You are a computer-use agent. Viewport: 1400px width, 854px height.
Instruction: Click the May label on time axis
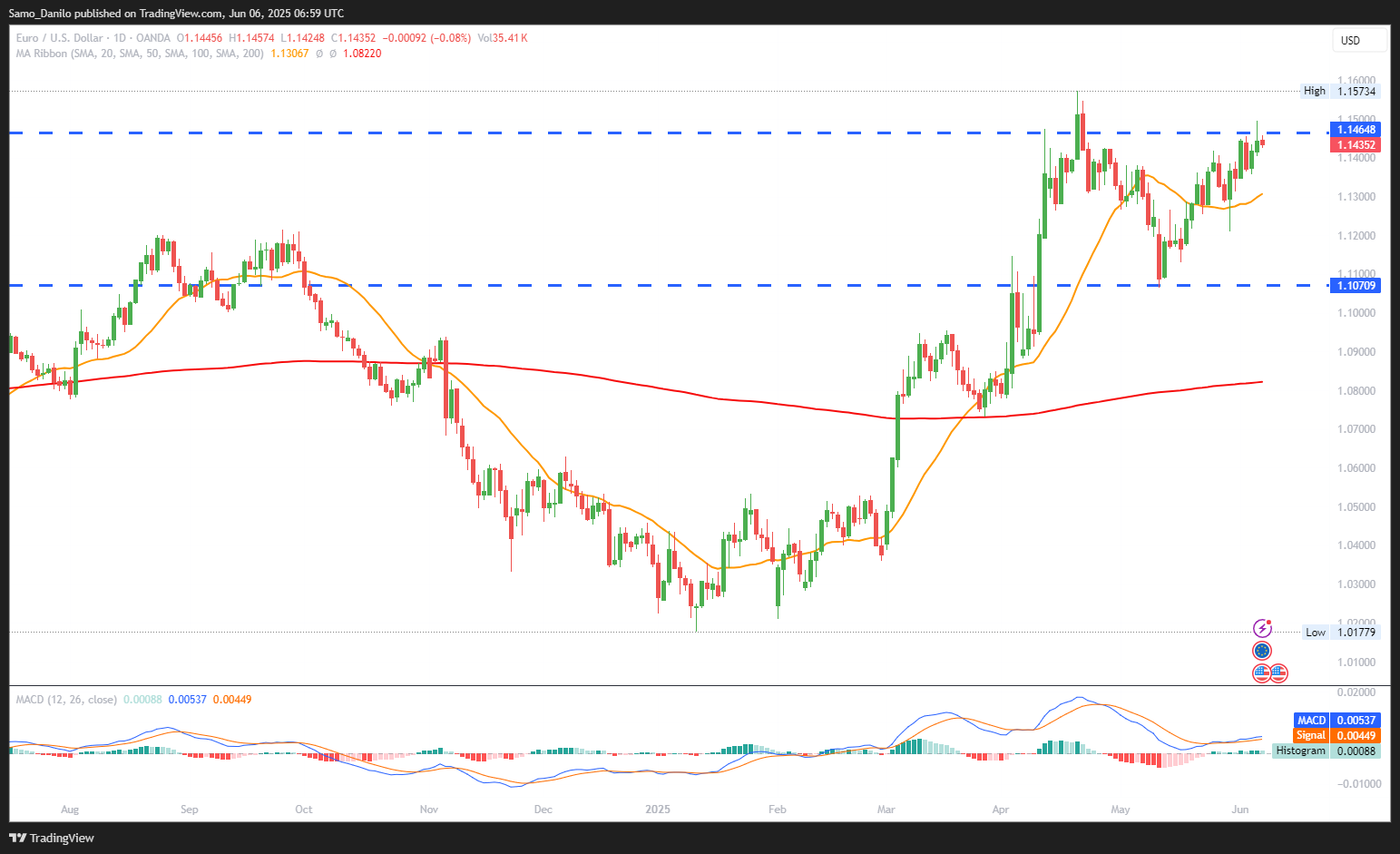tap(1121, 810)
